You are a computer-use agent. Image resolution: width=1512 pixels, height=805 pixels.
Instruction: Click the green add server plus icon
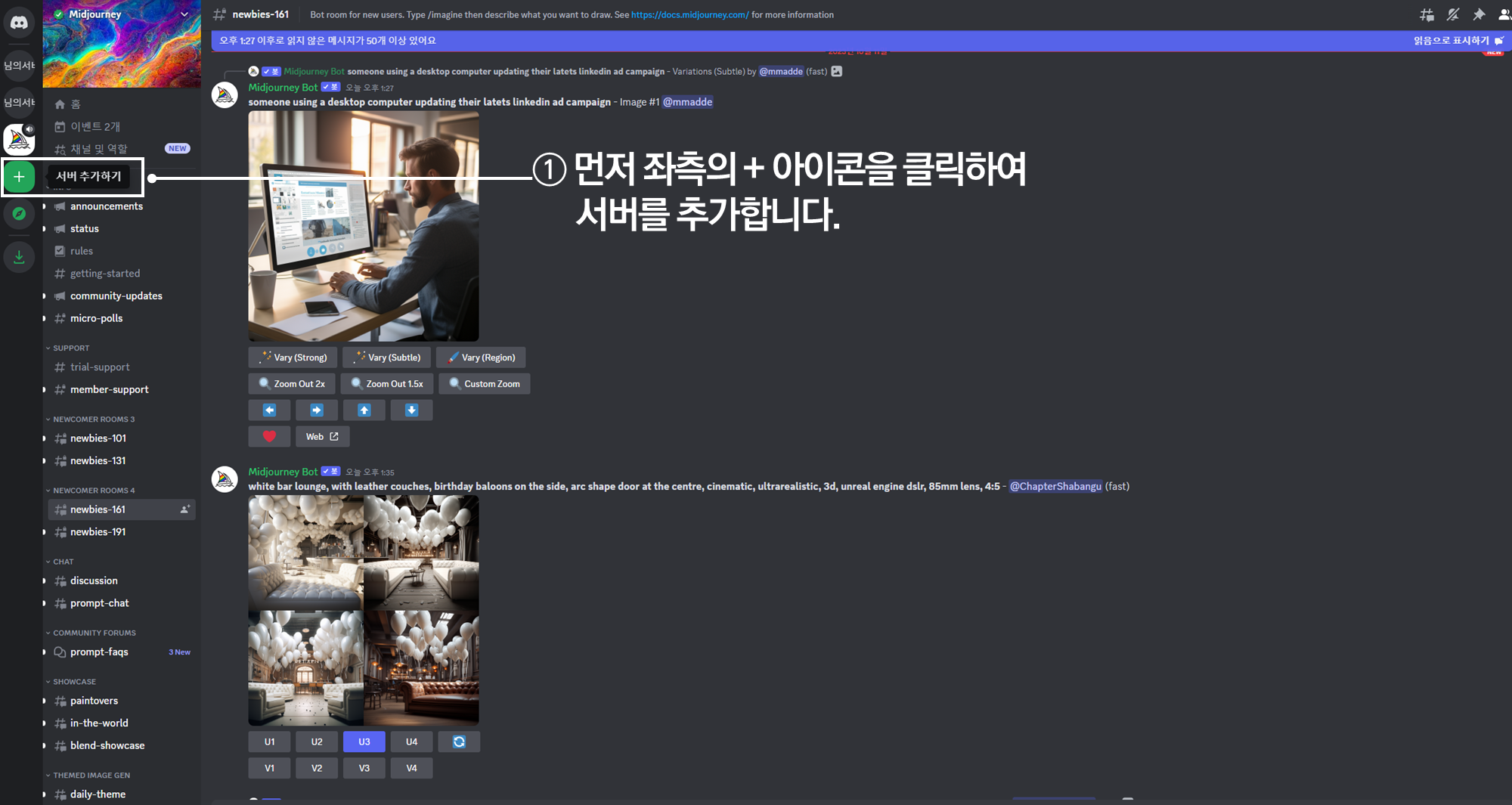(x=19, y=177)
